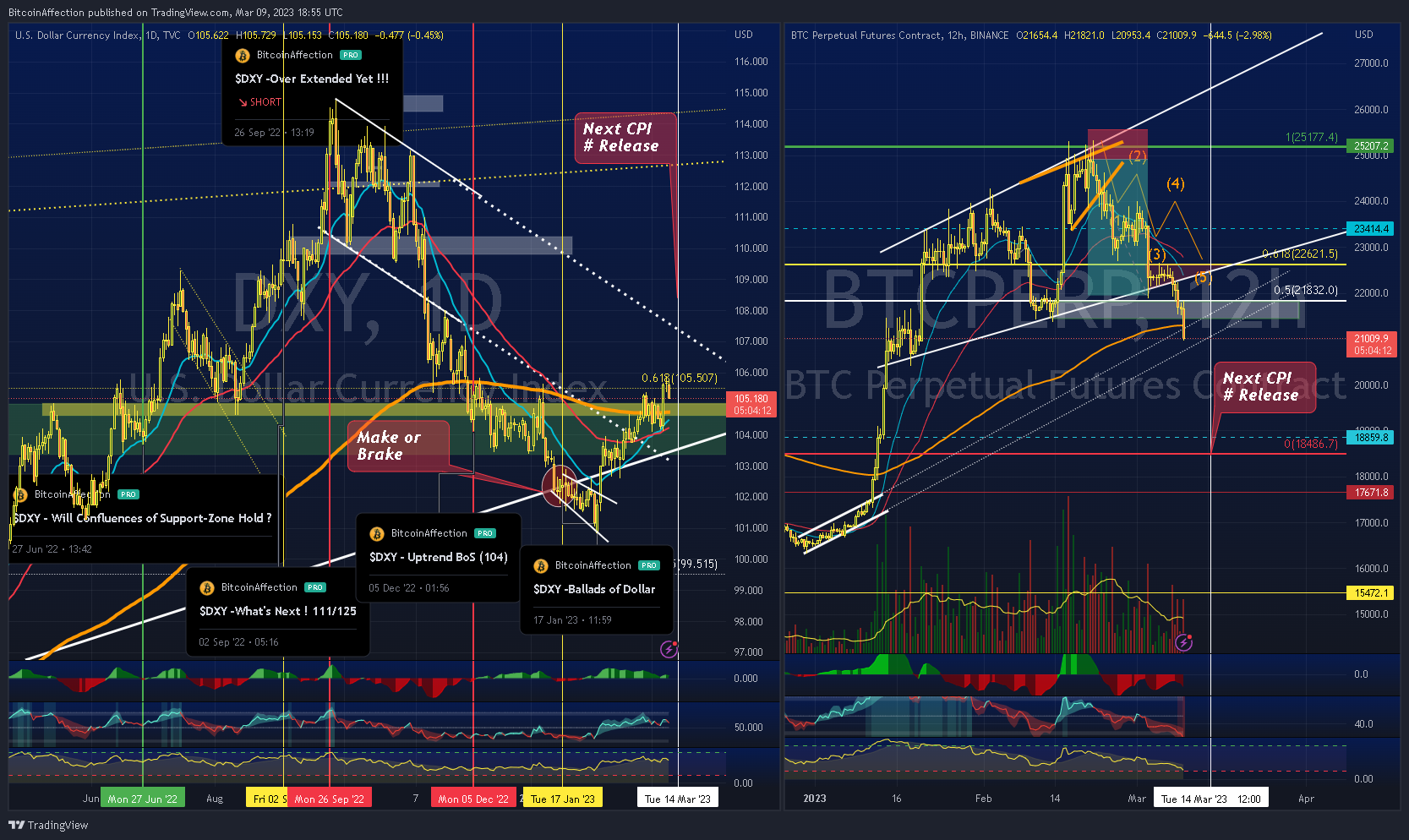Open the 'Will Confluences of Support-Zone Hold ?' idea
The width and height of the screenshot is (1409, 840).
142,518
